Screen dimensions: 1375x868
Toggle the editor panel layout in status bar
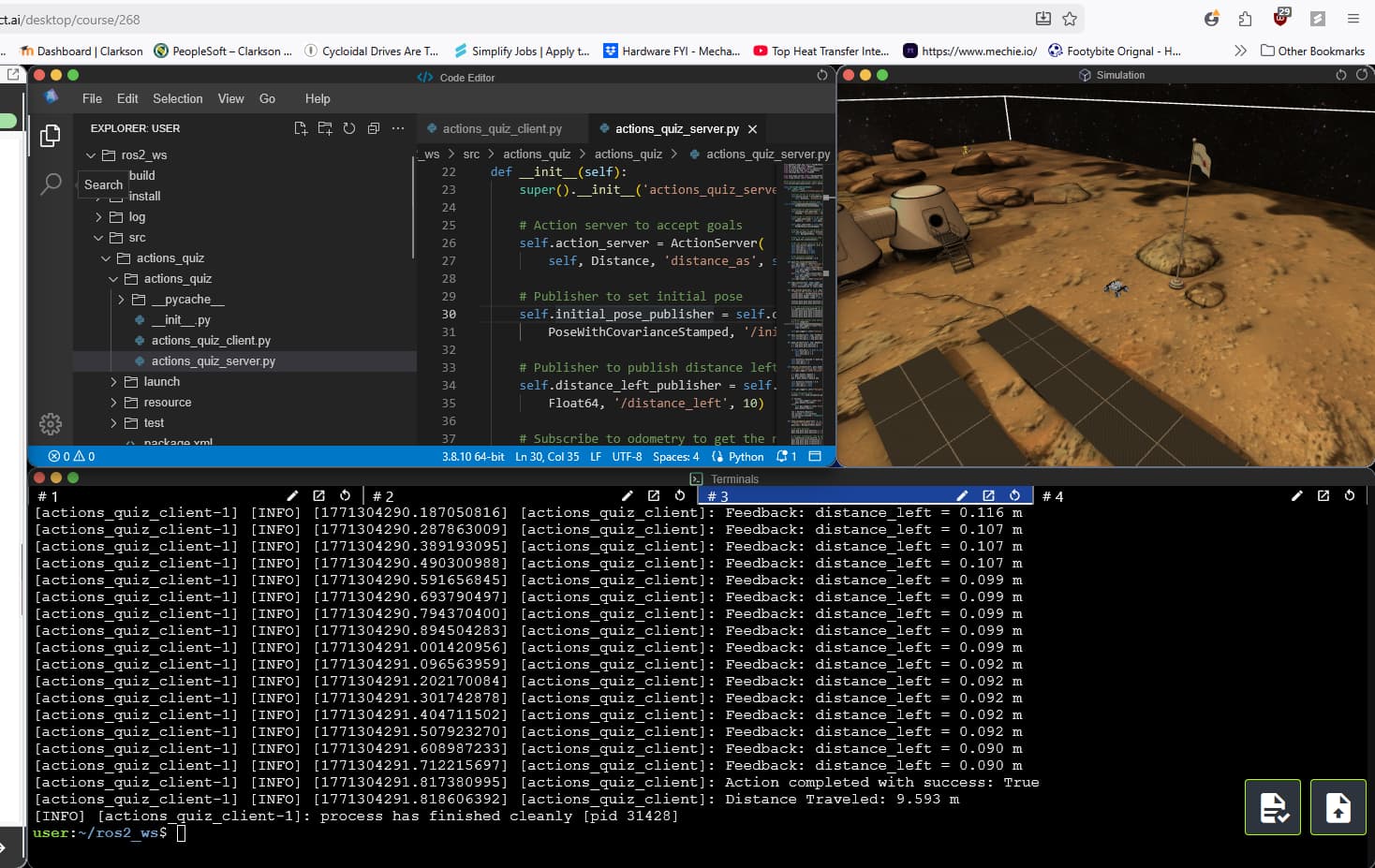pos(815,457)
